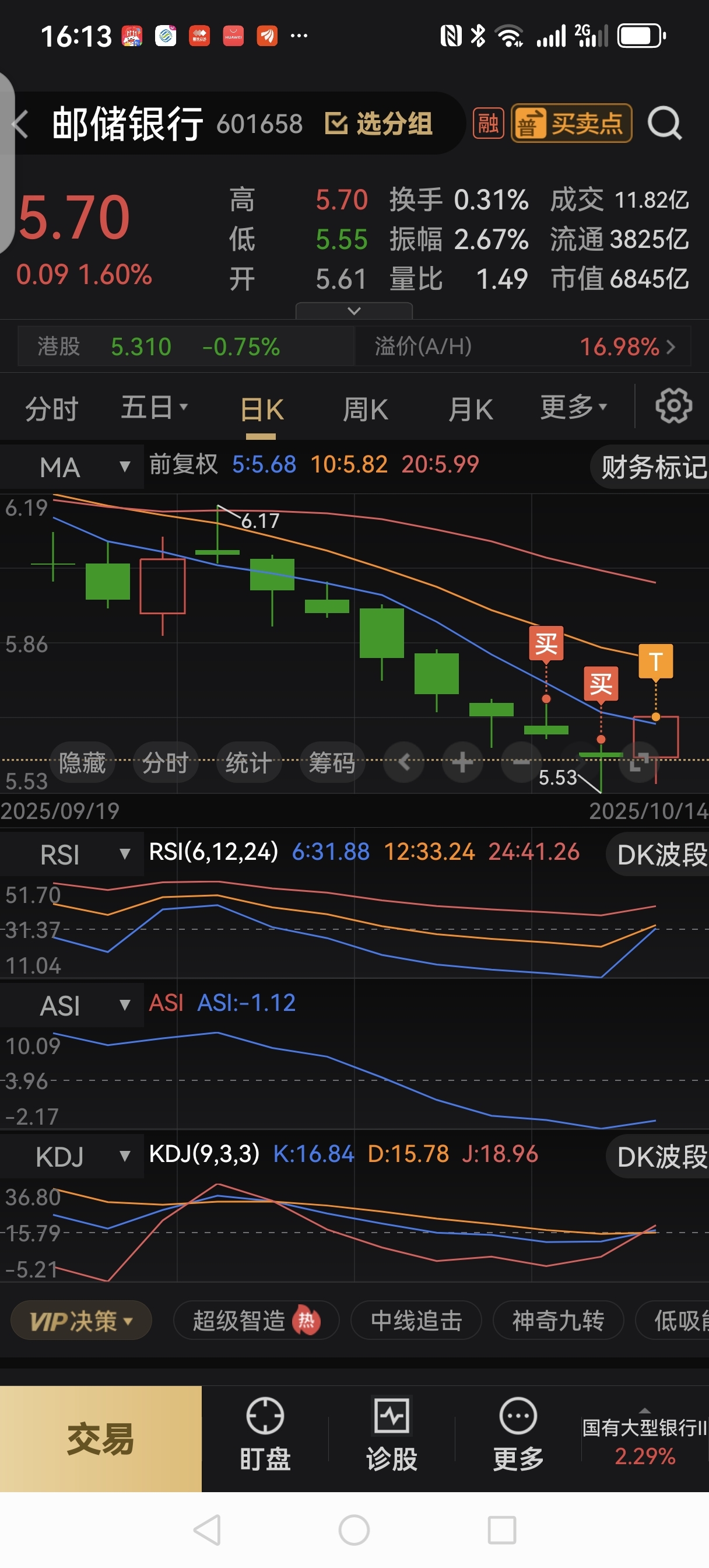Tap the orange T marker
The width and height of the screenshot is (709, 1568).
655,661
